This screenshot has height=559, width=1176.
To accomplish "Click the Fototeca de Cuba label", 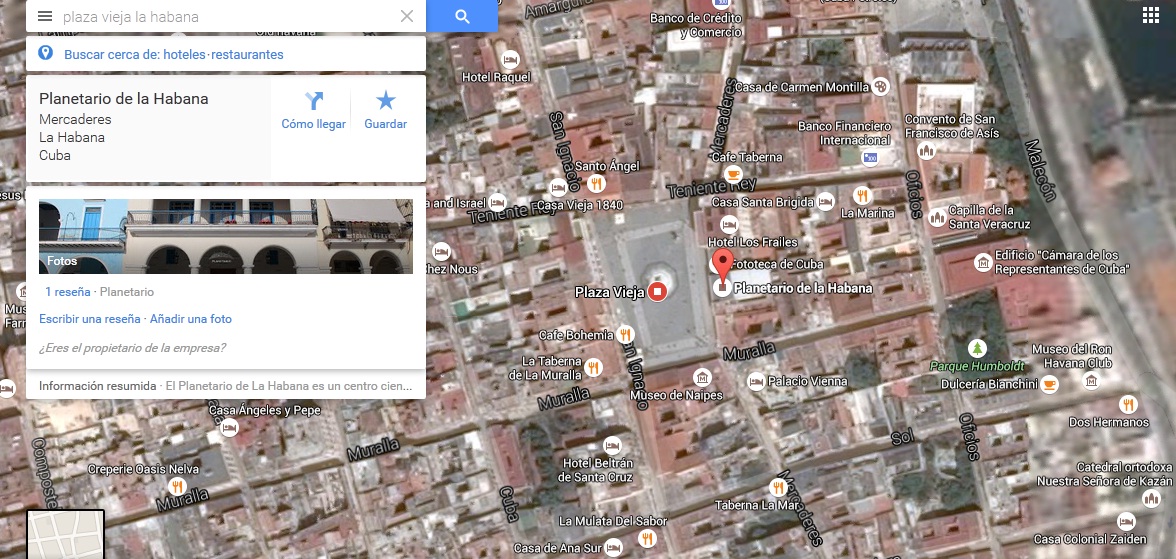I will click(x=777, y=263).
